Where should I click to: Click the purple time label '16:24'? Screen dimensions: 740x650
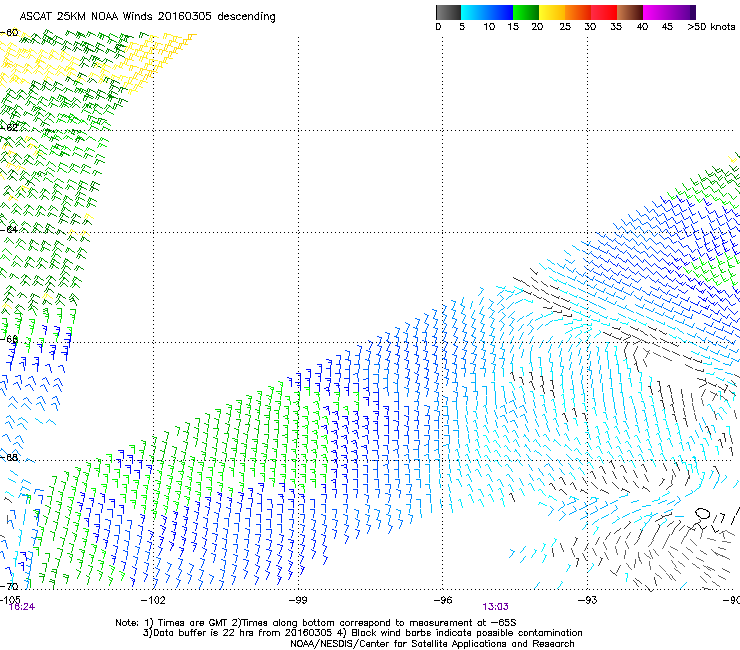pyautogui.click(x=22, y=607)
